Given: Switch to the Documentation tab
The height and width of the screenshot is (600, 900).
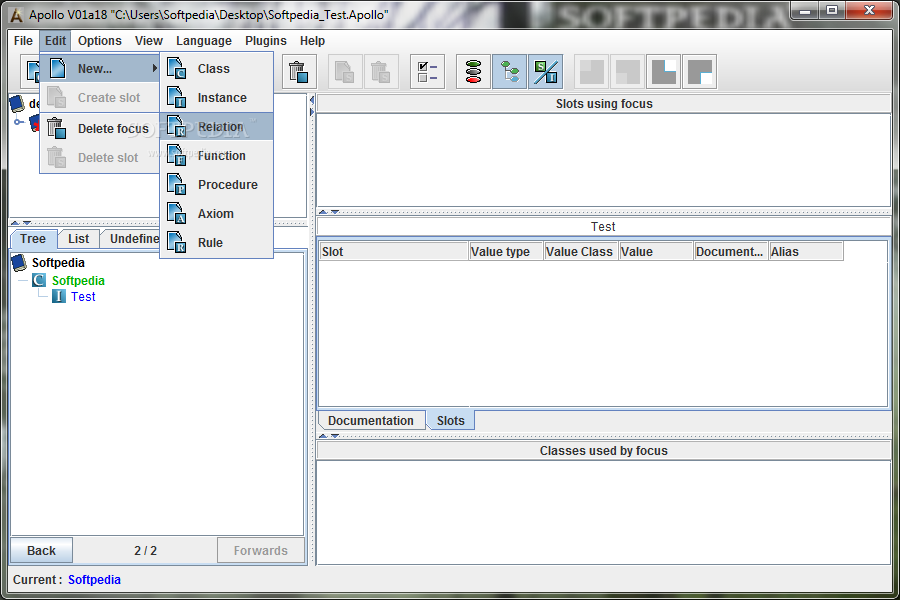Looking at the screenshot, I should (371, 420).
